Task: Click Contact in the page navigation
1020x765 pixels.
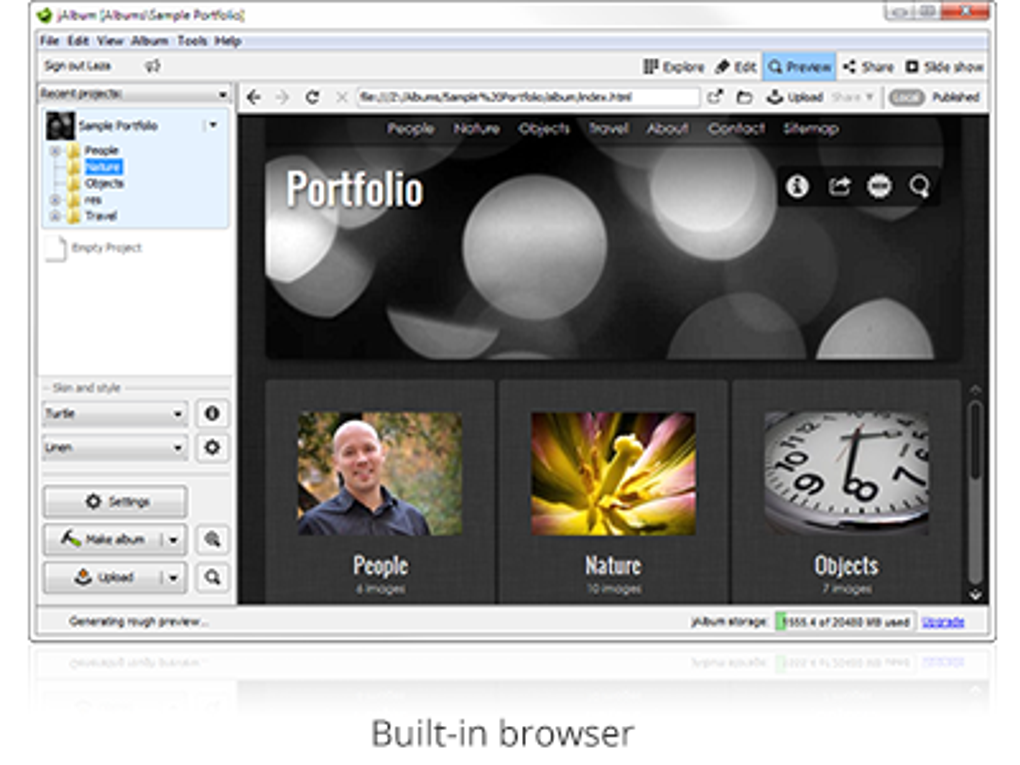Action: pos(736,129)
